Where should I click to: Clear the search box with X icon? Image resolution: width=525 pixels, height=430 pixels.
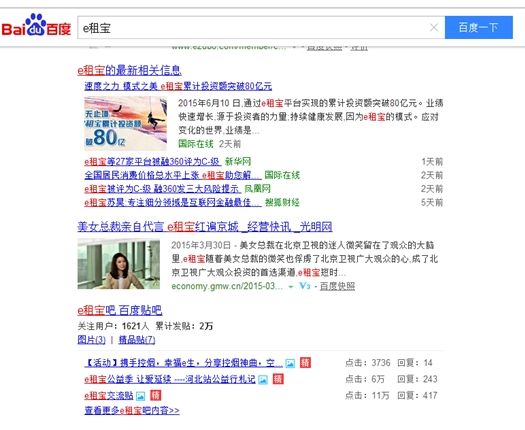(434, 27)
